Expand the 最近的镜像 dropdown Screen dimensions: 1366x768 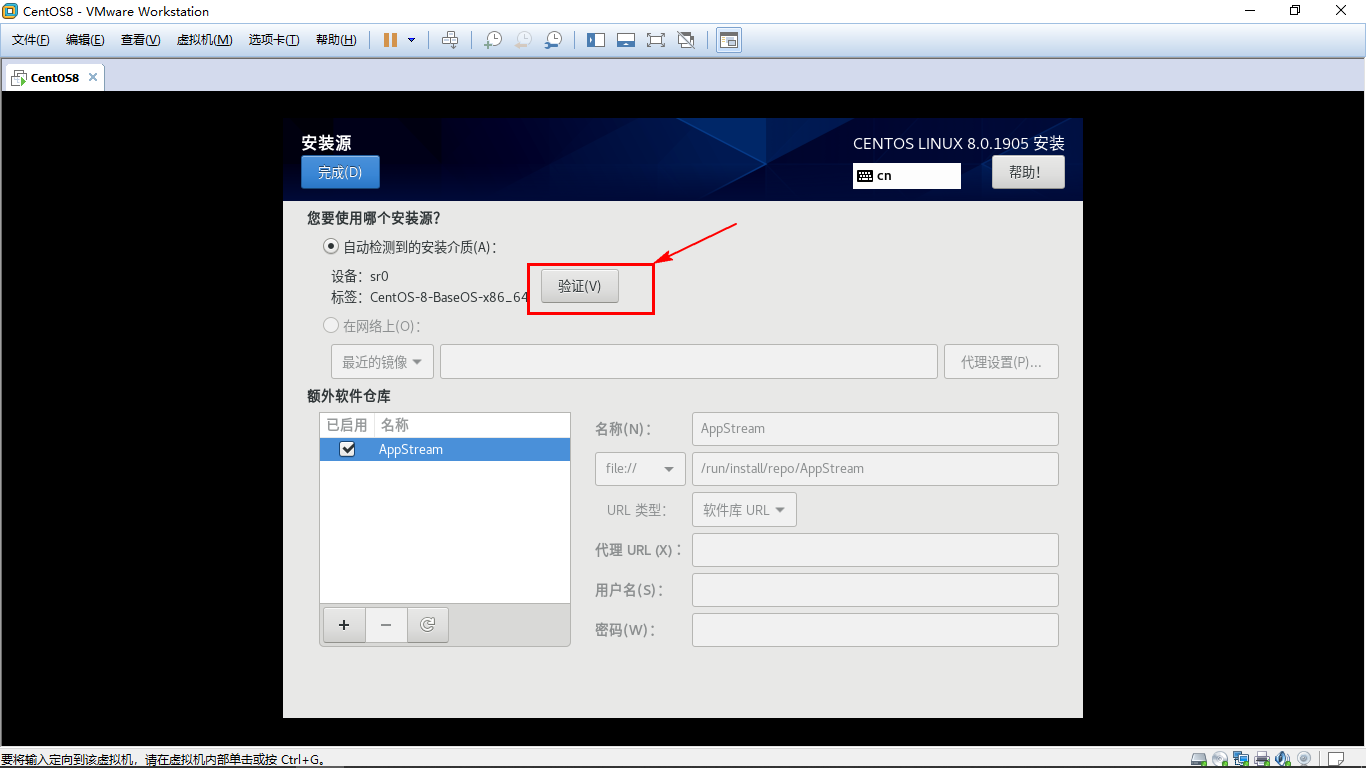[382, 362]
